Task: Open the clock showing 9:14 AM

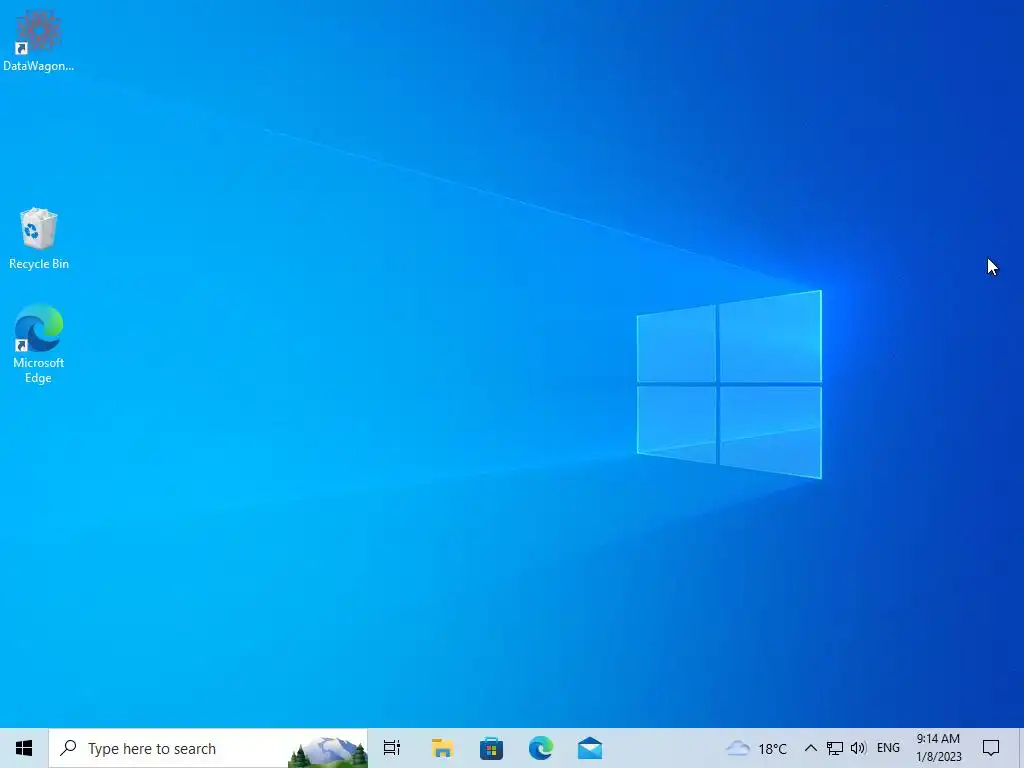Action: coord(938,748)
